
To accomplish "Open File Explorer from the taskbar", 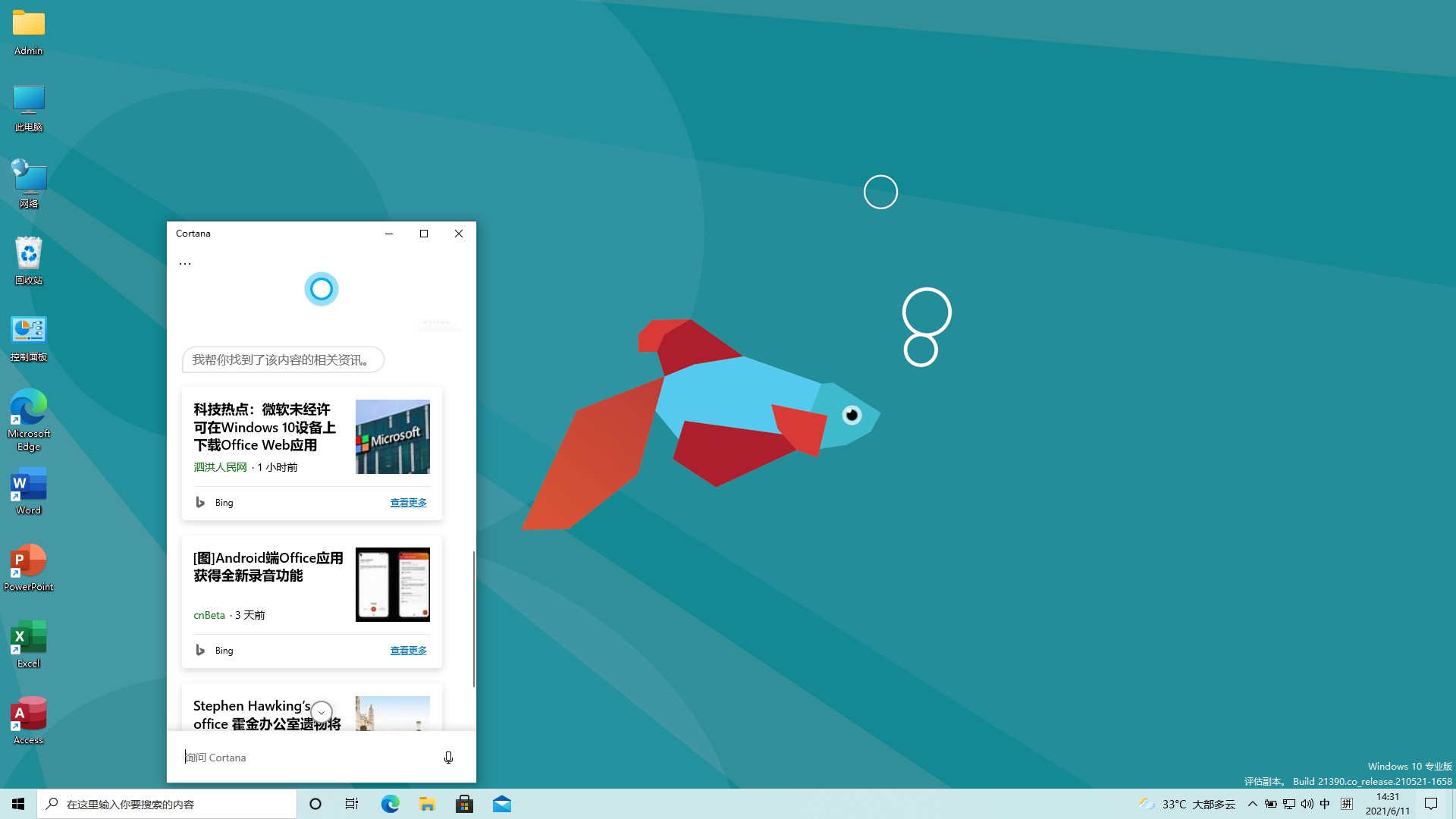I will (x=427, y=804).
